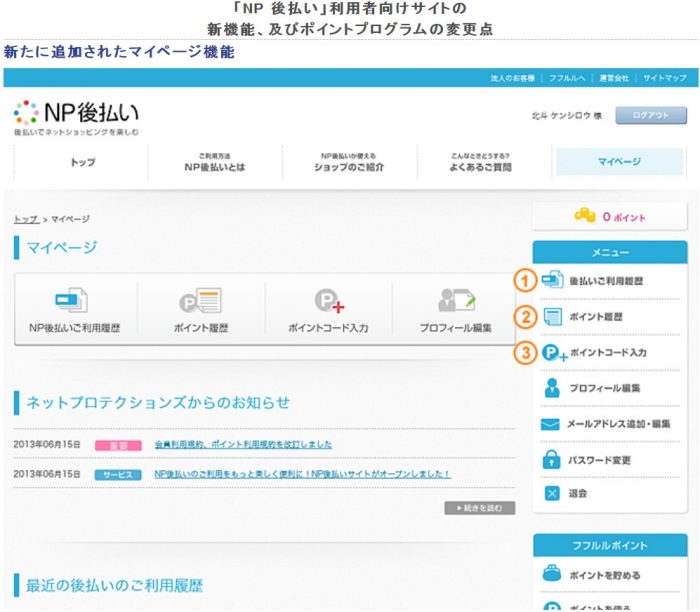Open the 運営会社 header link
The width and height of the screenshot is (700, 612).
coord(614,78)
